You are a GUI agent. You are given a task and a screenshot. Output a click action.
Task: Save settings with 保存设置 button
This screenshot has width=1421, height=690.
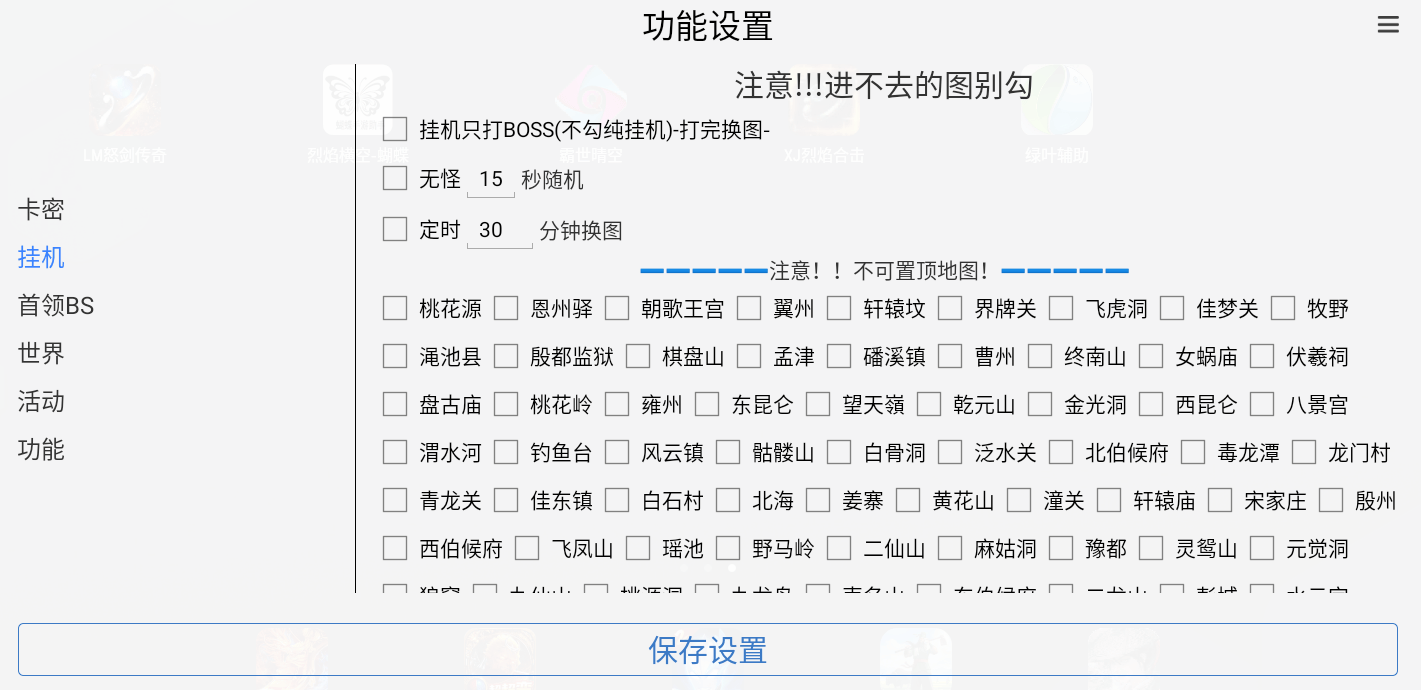pos(708,650)
